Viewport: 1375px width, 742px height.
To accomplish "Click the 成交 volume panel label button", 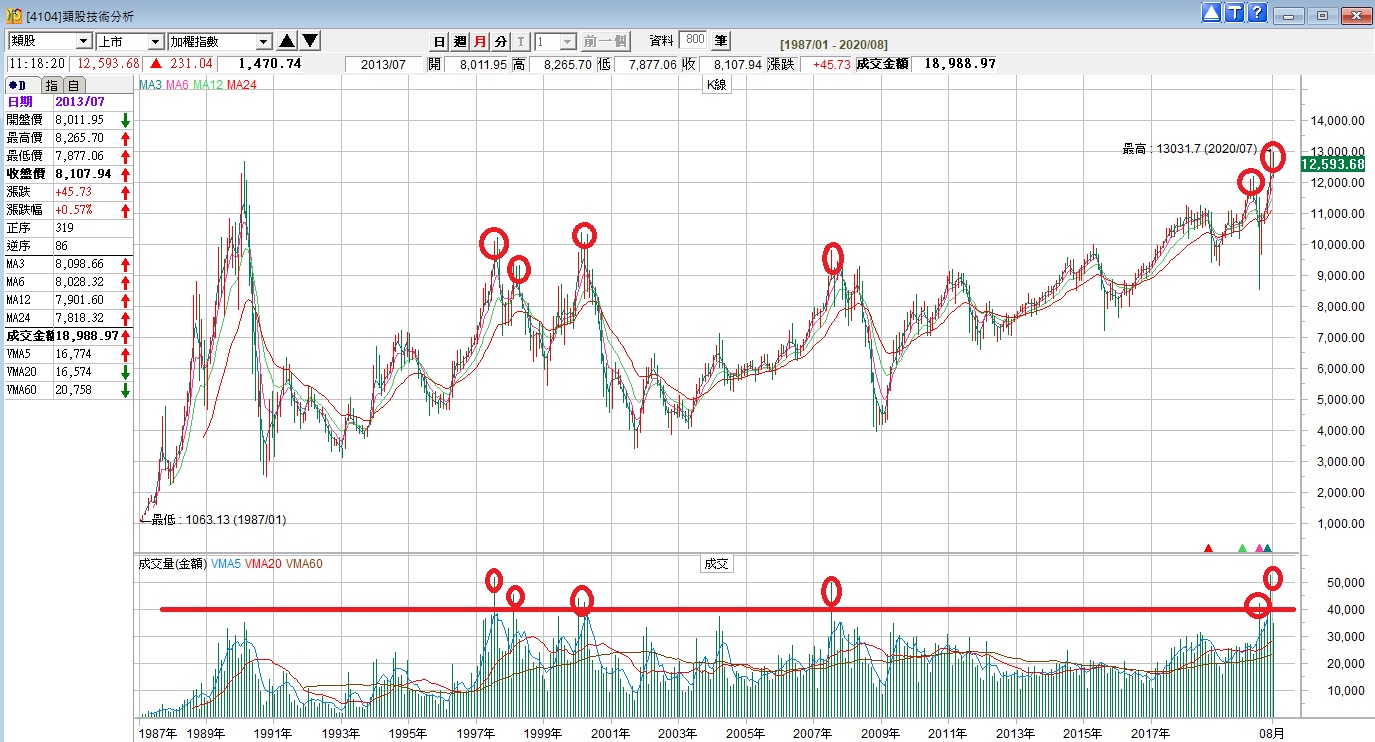I will (717, 564).
